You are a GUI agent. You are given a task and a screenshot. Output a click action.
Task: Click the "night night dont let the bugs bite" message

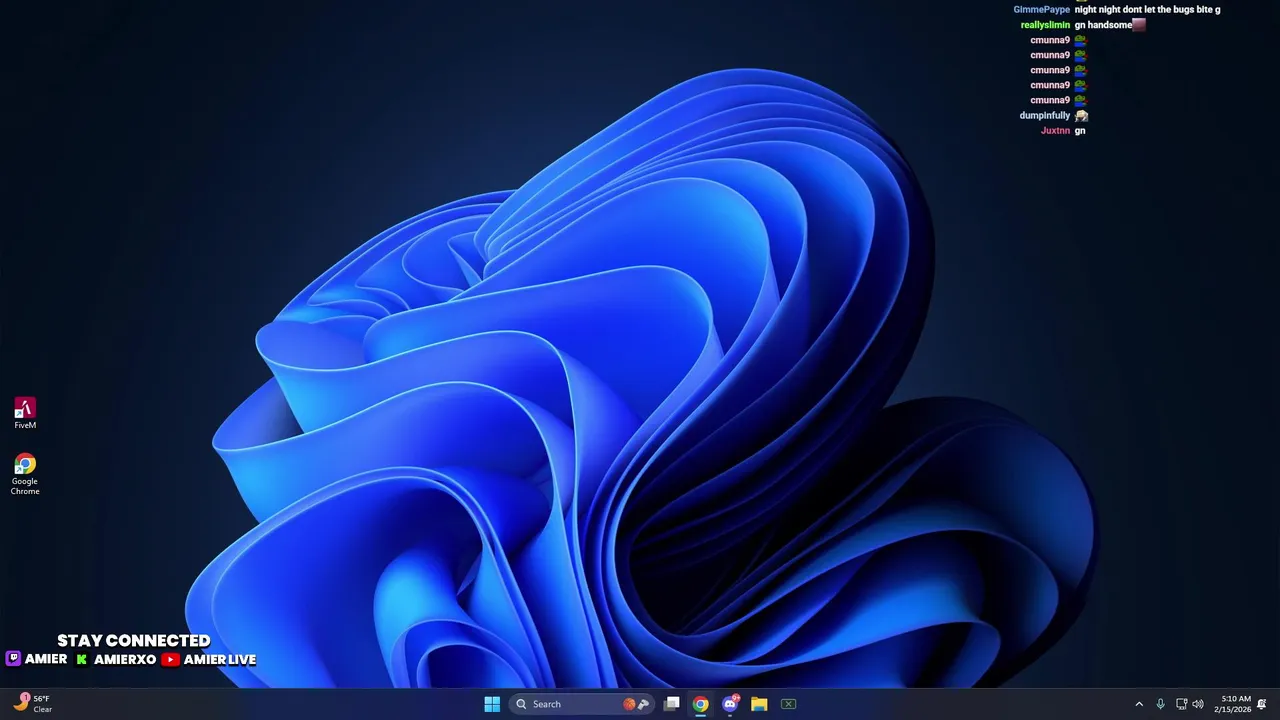click(x=1147, y=10)
